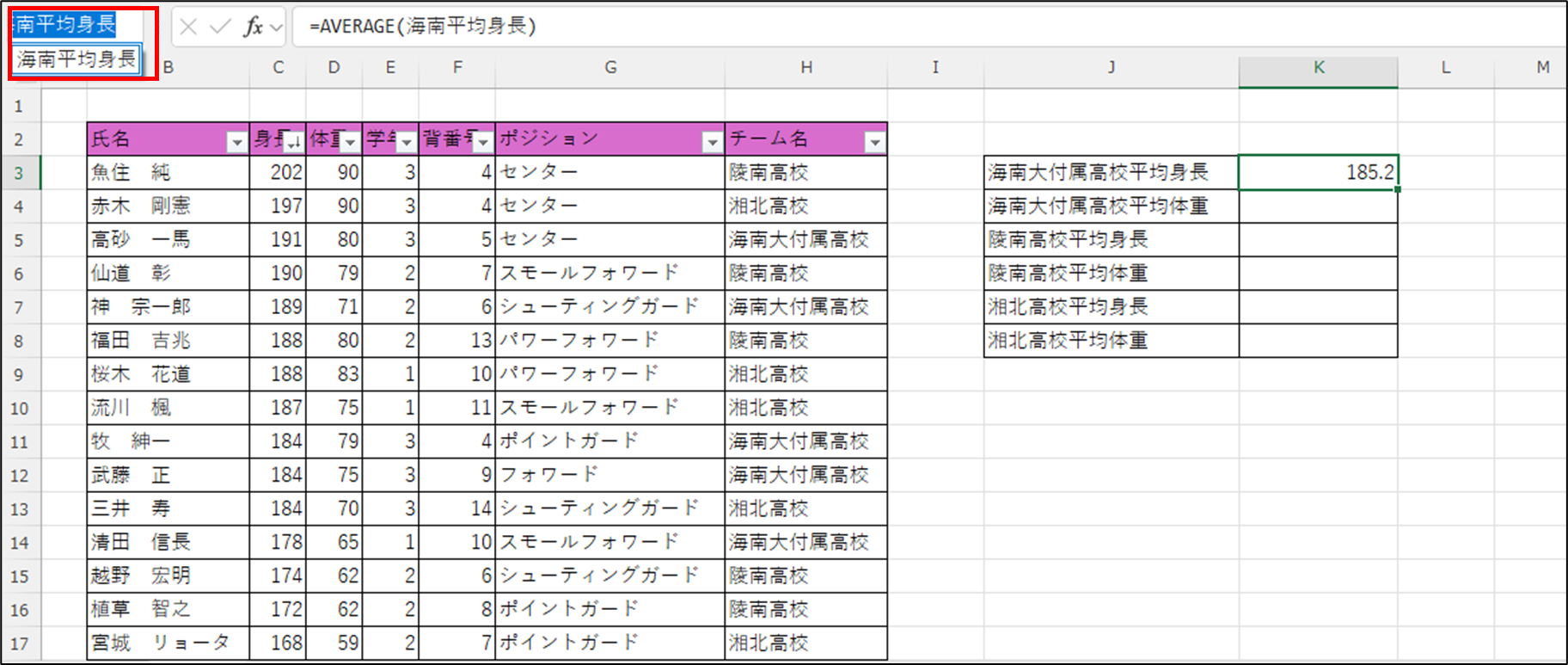Select column G header
Screen dimensions: 1568x665
click(x=609, y=68)
